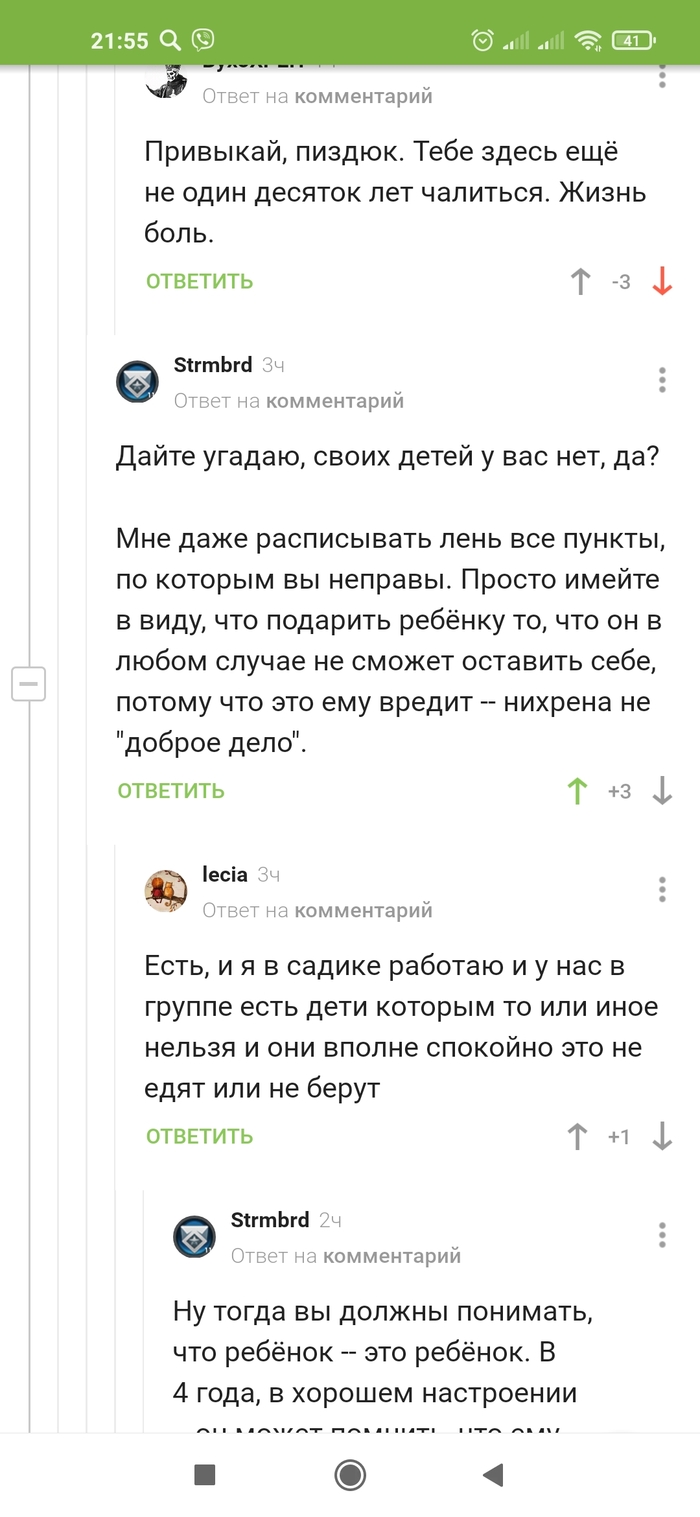
Task: Downvote Strmbrd's +3 comment
Action: [662, 792]
